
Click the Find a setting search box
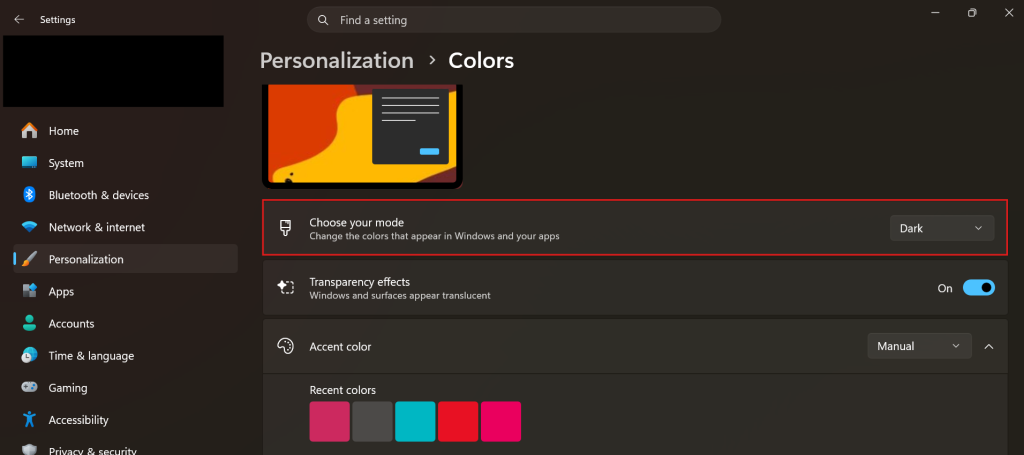click(514, 20)
